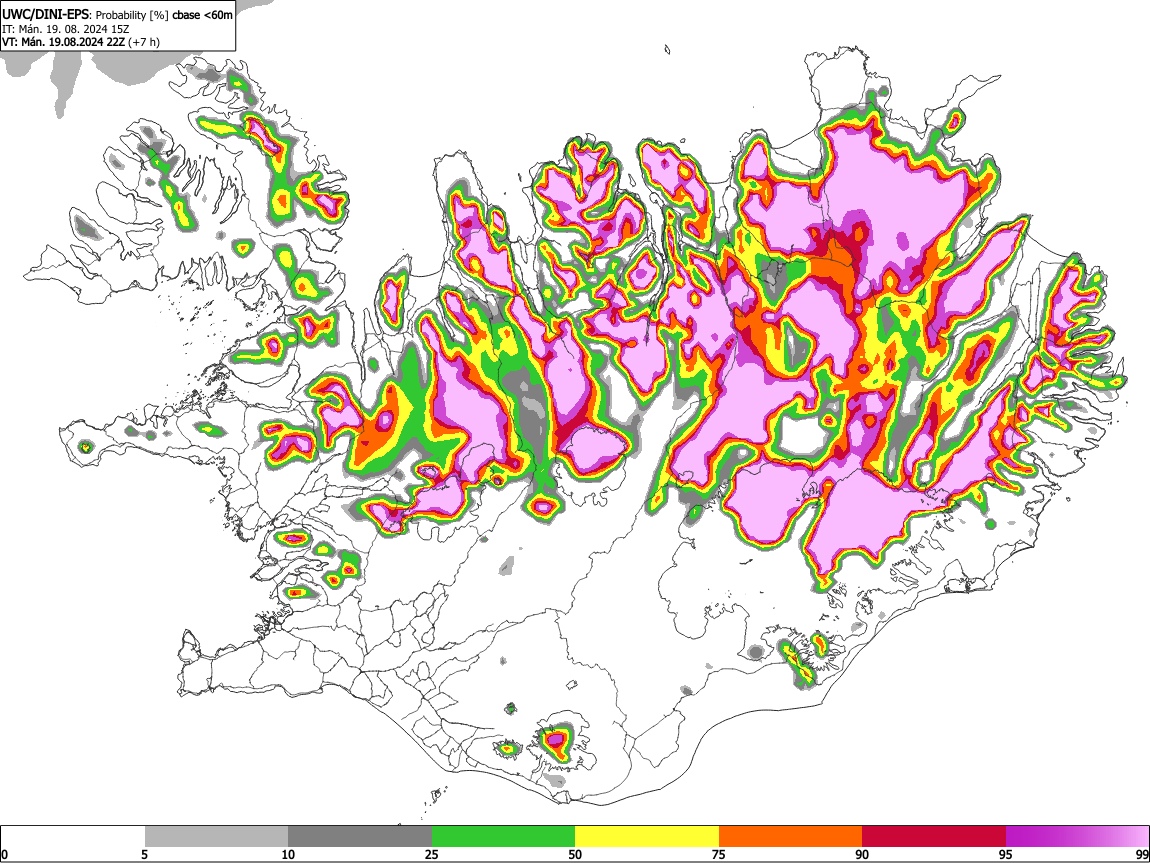The width and height of the screenshot is (1150, 863).
Task: Click the legend value '75'
Action: (719, 854)
